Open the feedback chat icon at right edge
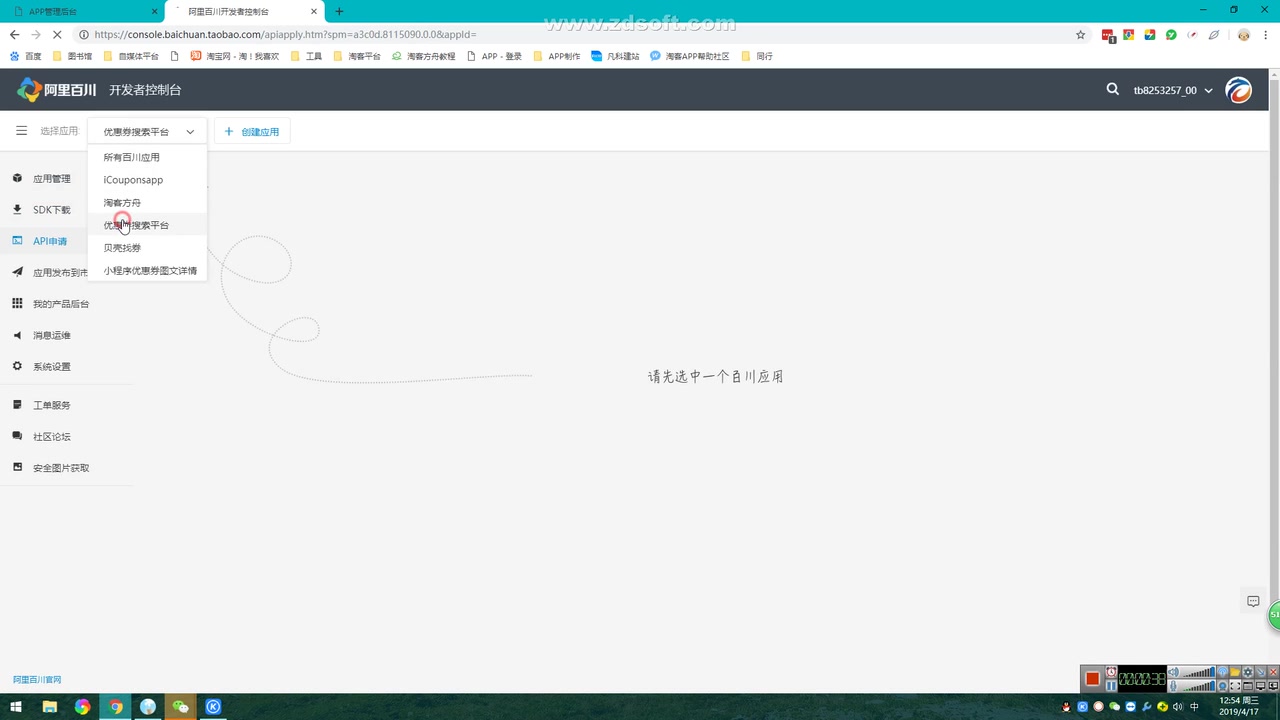This screenshot has height=720, width=1280. (x=1253, y=601)
